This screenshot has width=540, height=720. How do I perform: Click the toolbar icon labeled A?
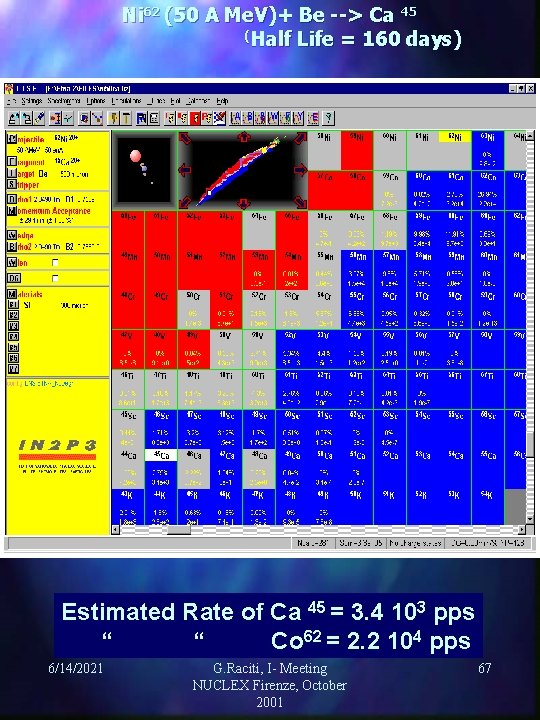tap(236, 118)
